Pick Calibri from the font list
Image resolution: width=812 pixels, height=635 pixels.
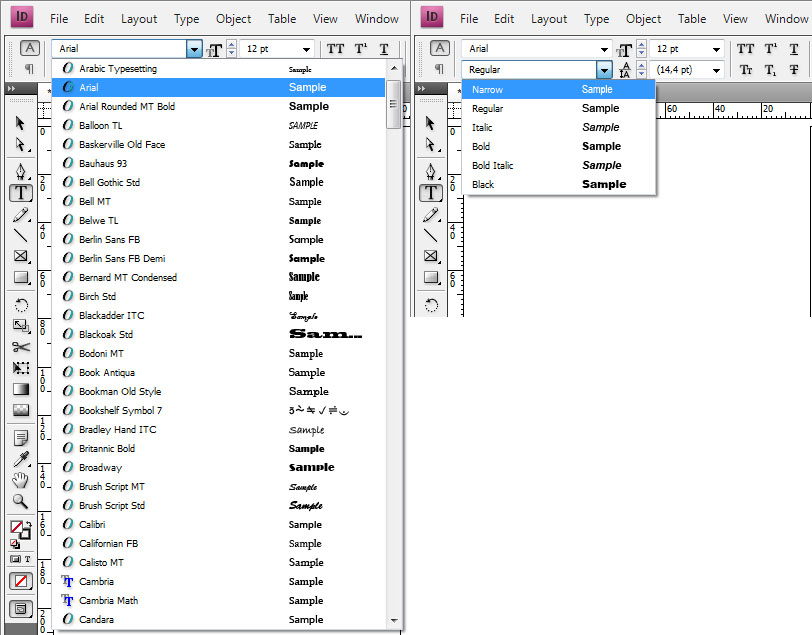coord(219,525)
